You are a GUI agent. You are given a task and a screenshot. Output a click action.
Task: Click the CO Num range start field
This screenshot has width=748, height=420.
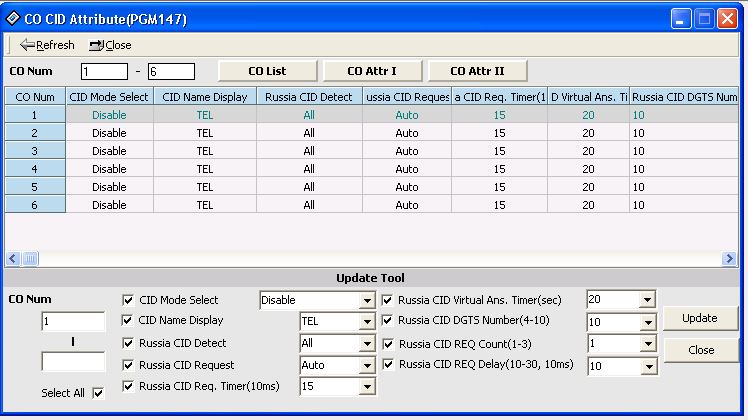[x=105, y=72]
